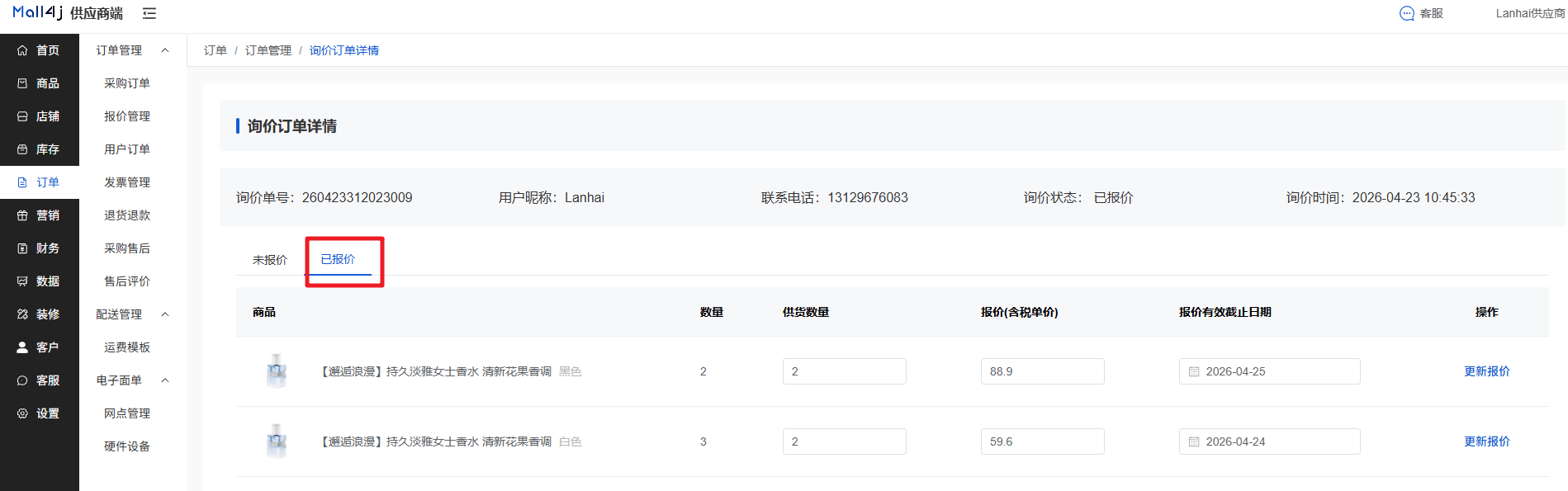Click phone number 13129676083
Screen dimensions: 1568x491
[868, 198]
